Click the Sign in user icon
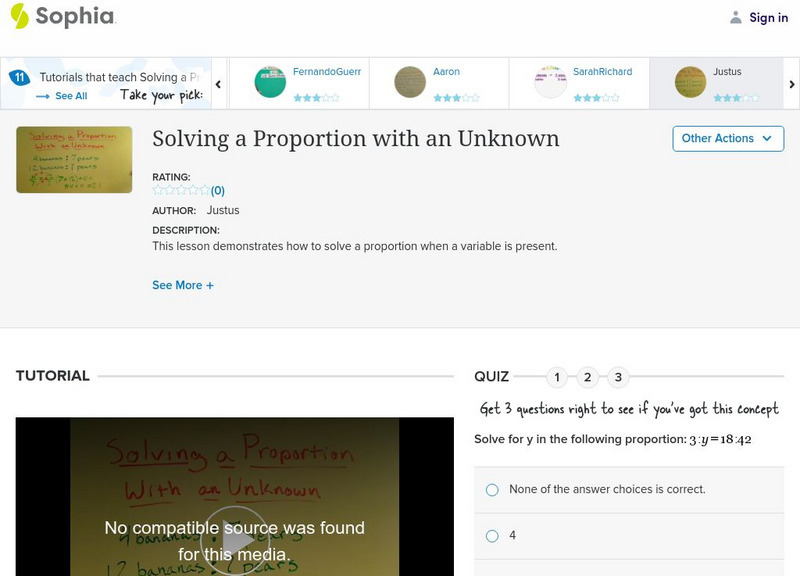 735,18
